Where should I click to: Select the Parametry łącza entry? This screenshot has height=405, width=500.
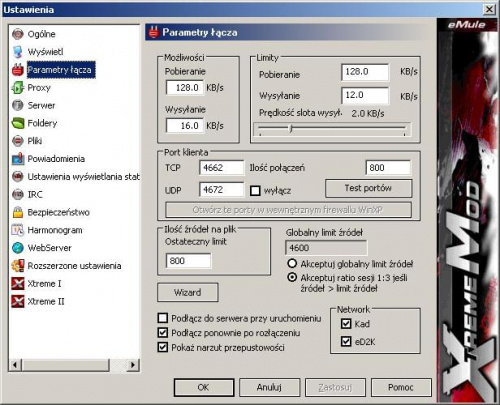(61, 70)
